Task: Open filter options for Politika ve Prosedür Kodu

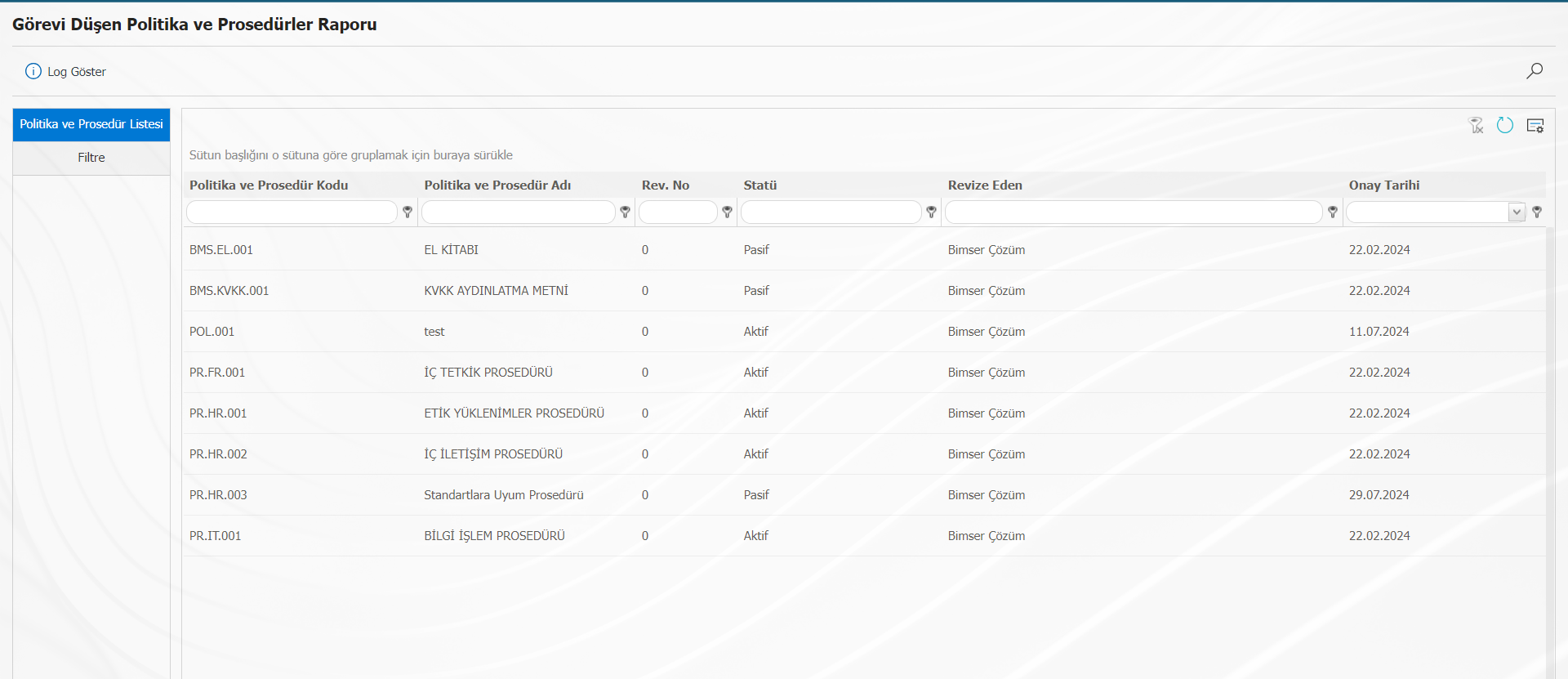Action: [x=408, y=212]
